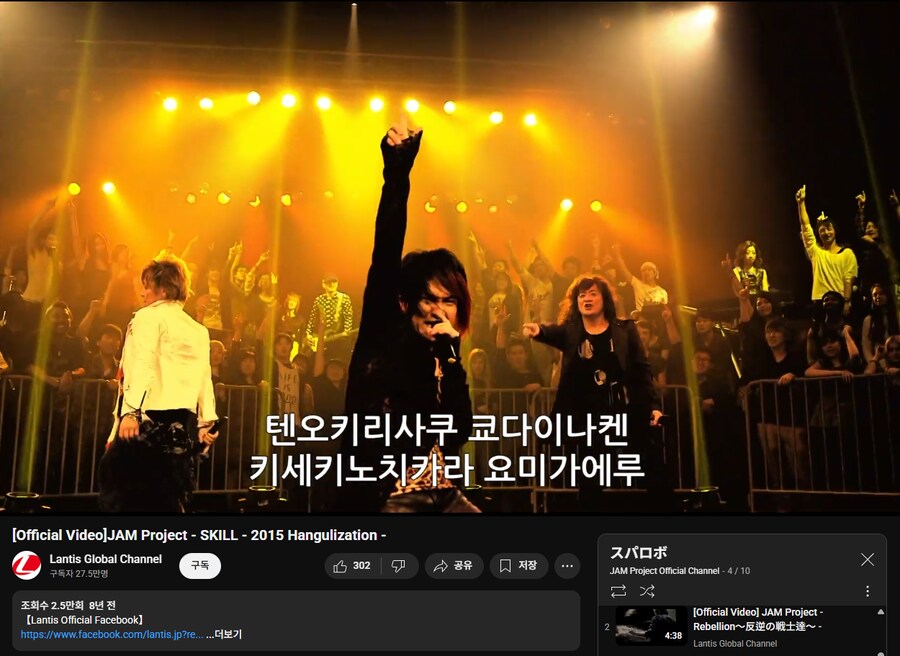Image resolution: width=900 pixels, height=656 pixels.
Task: Open playlist options three-dot menu
Action: [867, 591]
